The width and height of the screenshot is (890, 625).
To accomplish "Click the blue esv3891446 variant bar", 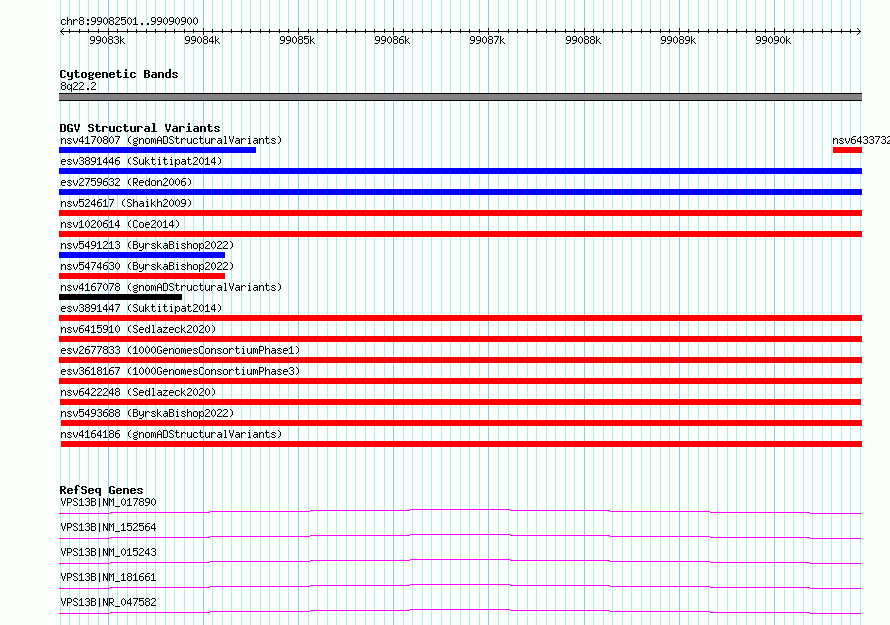I will (x=460, y=171).
